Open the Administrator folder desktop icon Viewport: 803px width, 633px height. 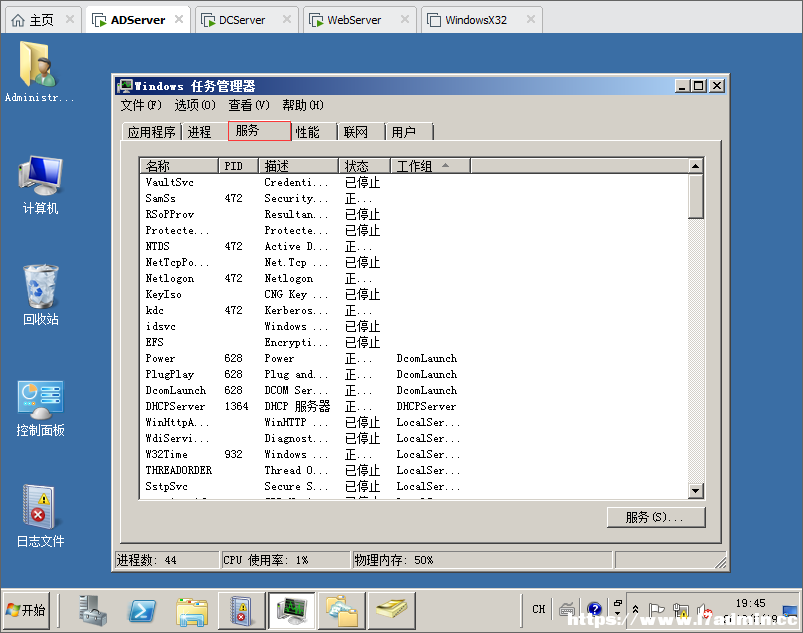click(x=39, y=72)
